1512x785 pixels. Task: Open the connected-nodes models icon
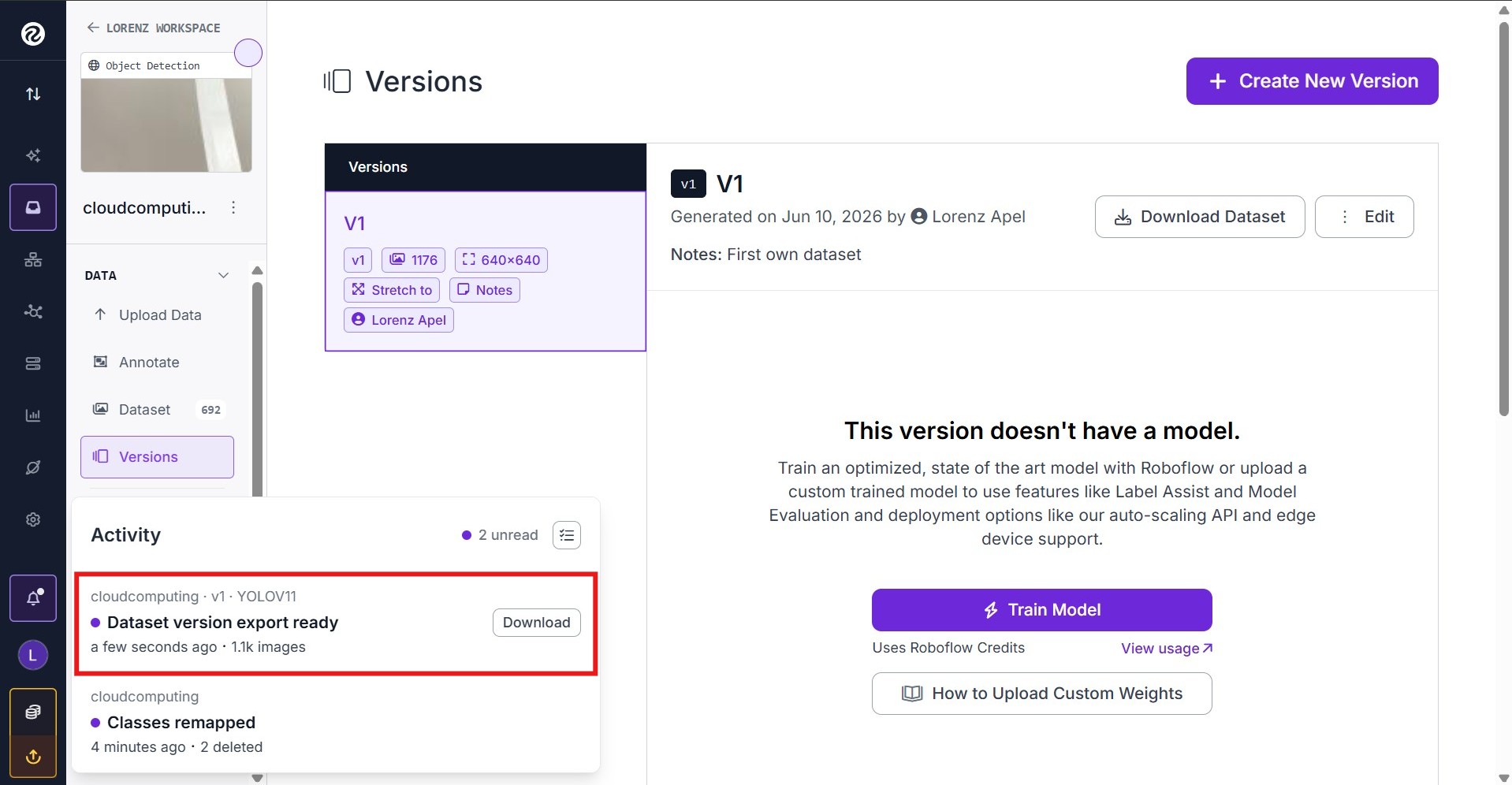point(33,311)
